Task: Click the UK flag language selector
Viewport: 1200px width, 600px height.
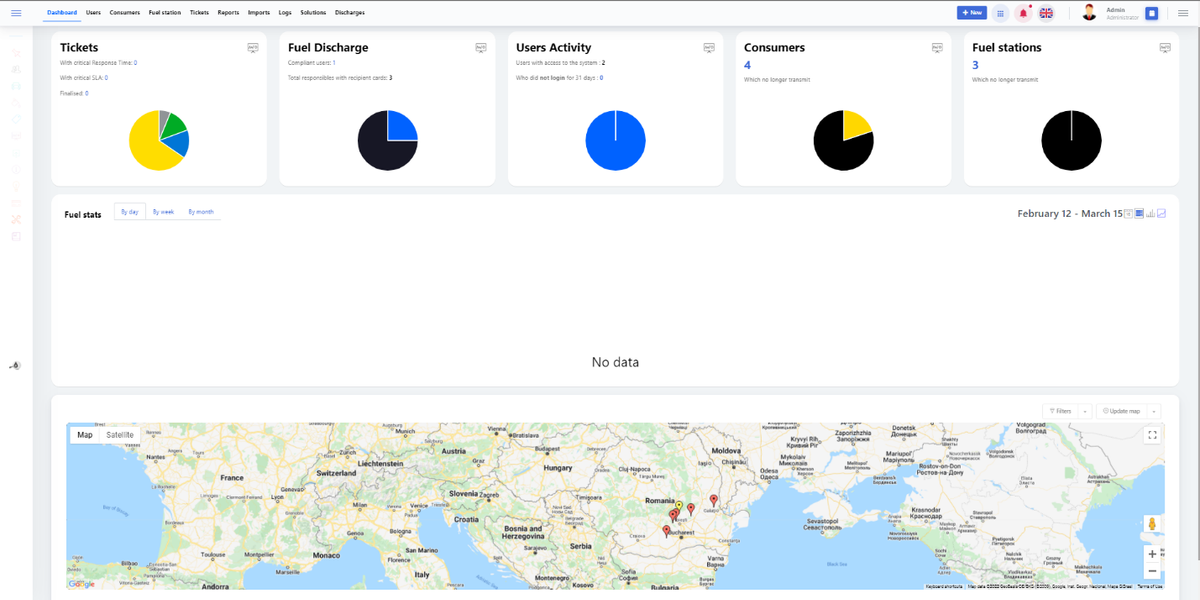Action: (x=1046, y=13)
